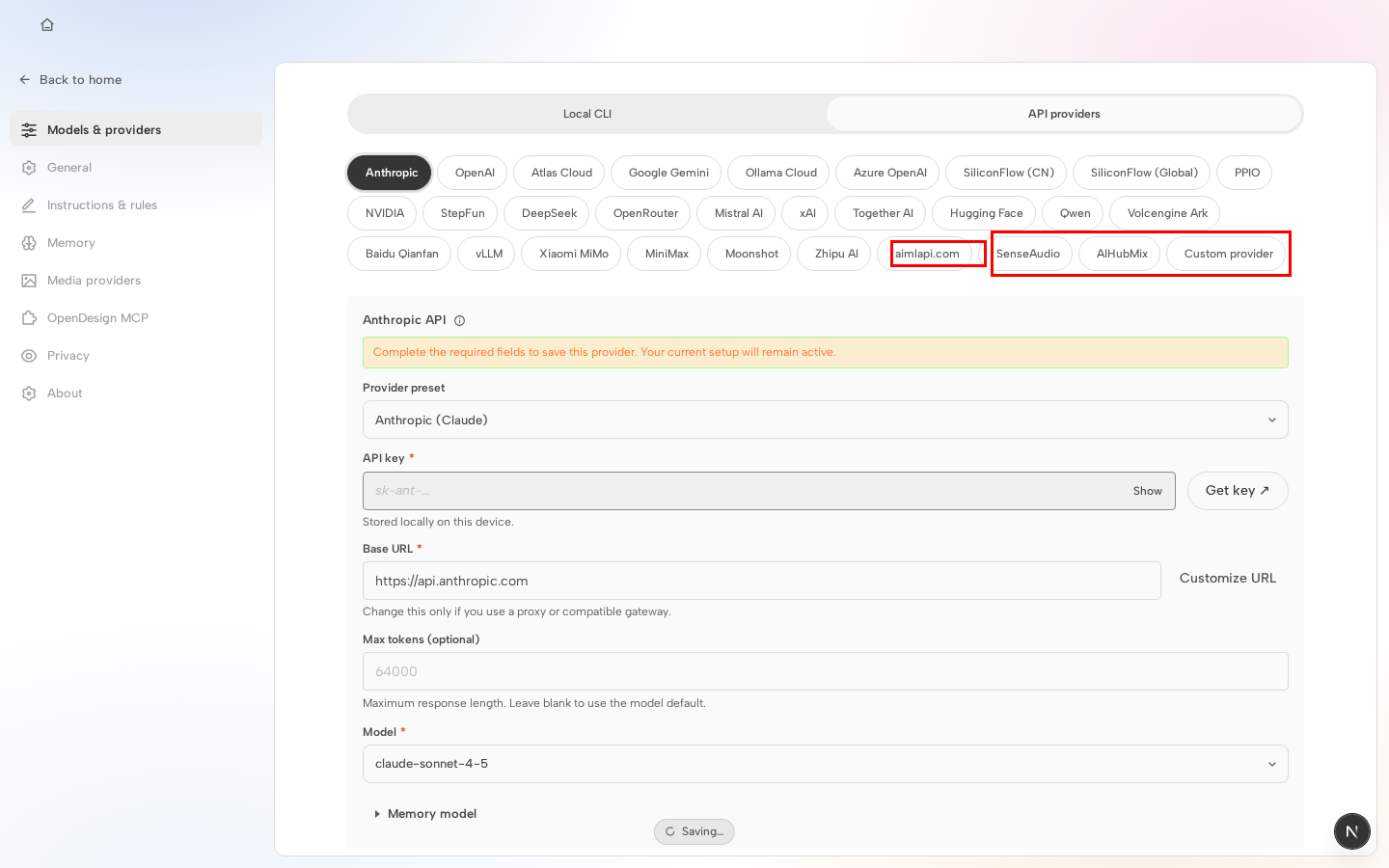Pick the vLLM provider chip
1389x868 pixels.
488,254
